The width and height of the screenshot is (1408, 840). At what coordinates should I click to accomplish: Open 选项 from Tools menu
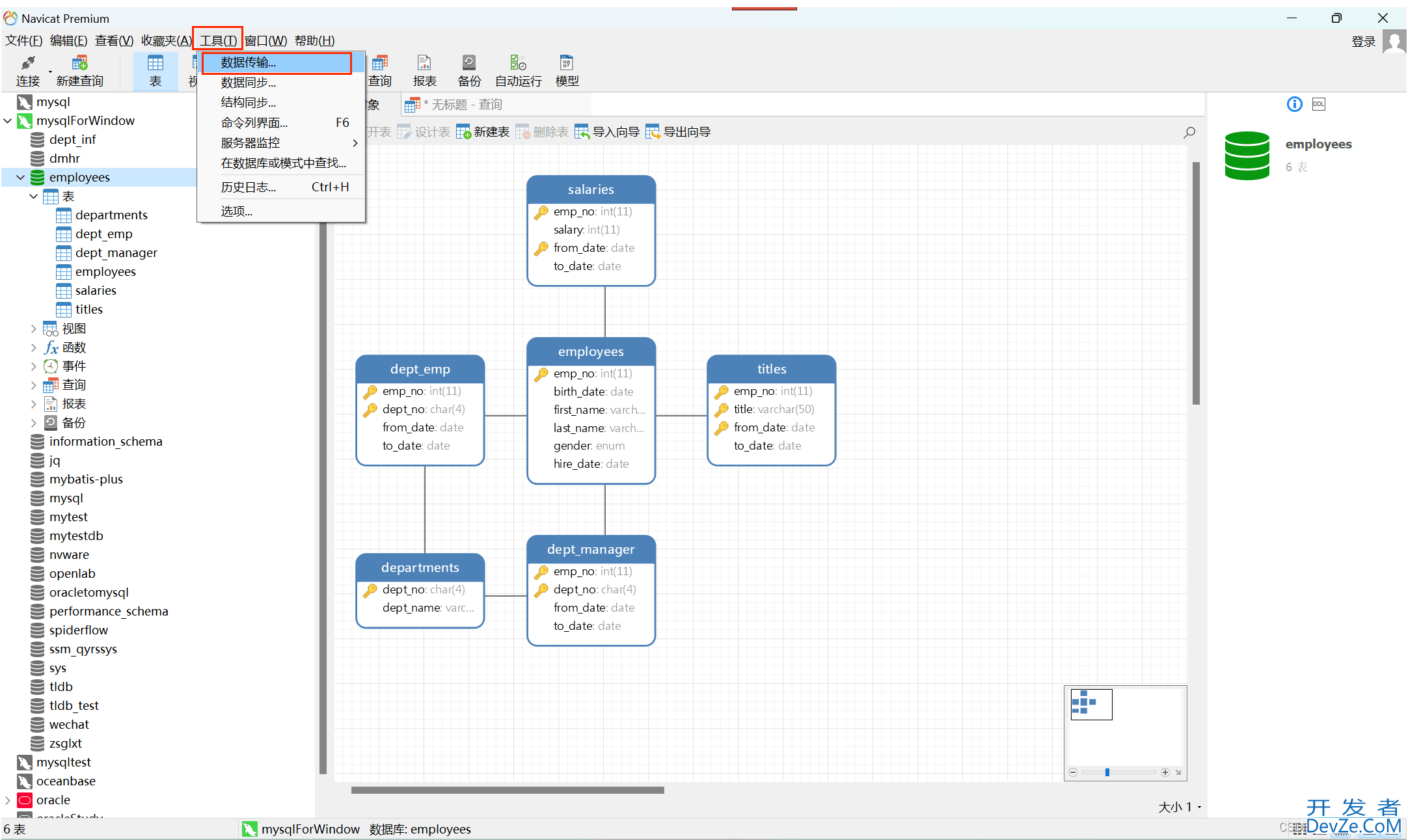(x=281, y=211)
